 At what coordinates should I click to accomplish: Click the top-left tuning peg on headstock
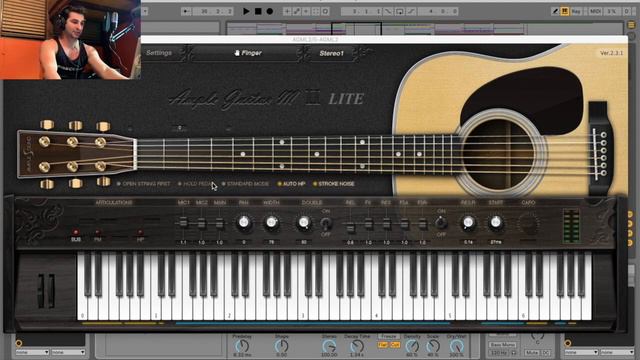coord(47,124)
